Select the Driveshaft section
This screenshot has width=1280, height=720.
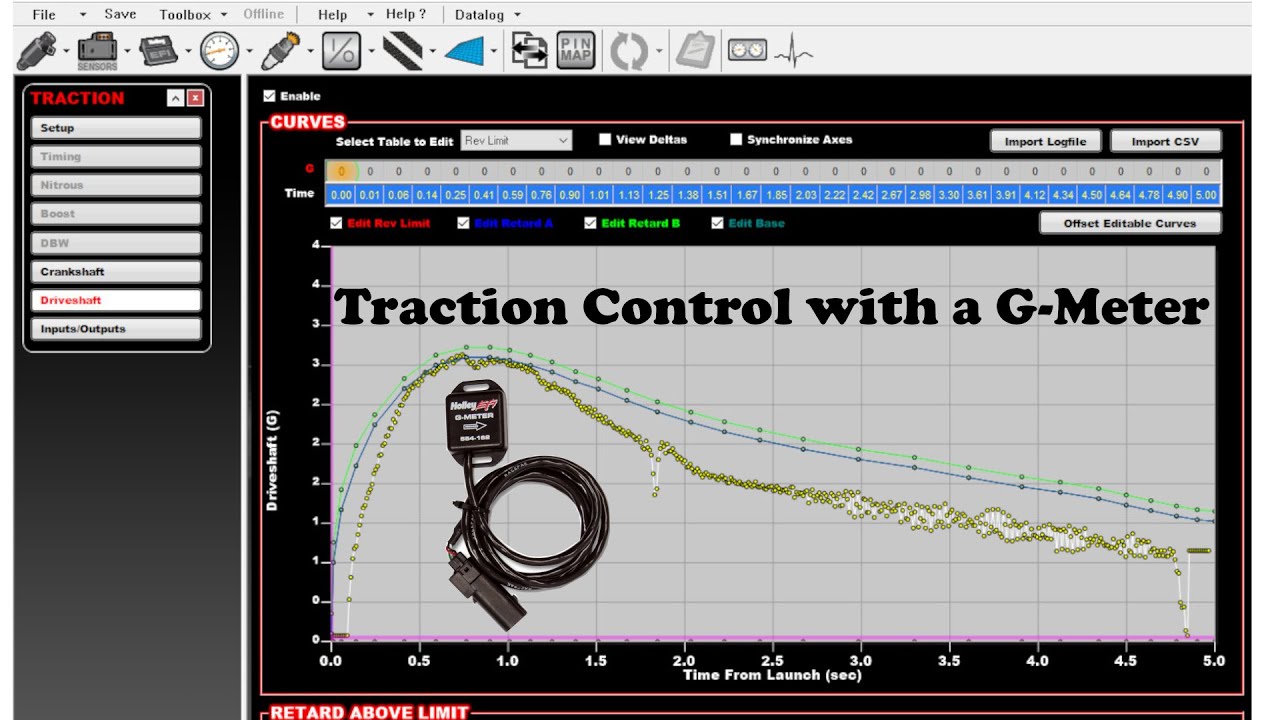pos(116,300)
